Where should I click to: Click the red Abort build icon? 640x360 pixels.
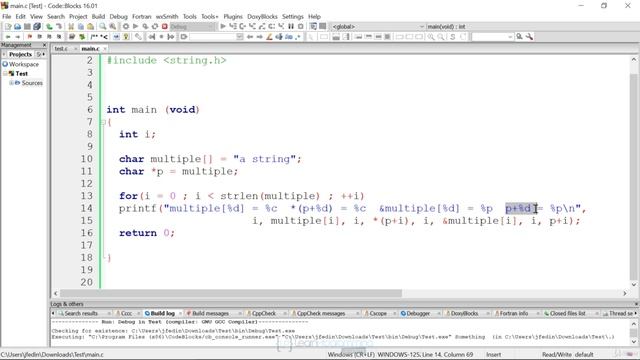[x=164, y=27]
